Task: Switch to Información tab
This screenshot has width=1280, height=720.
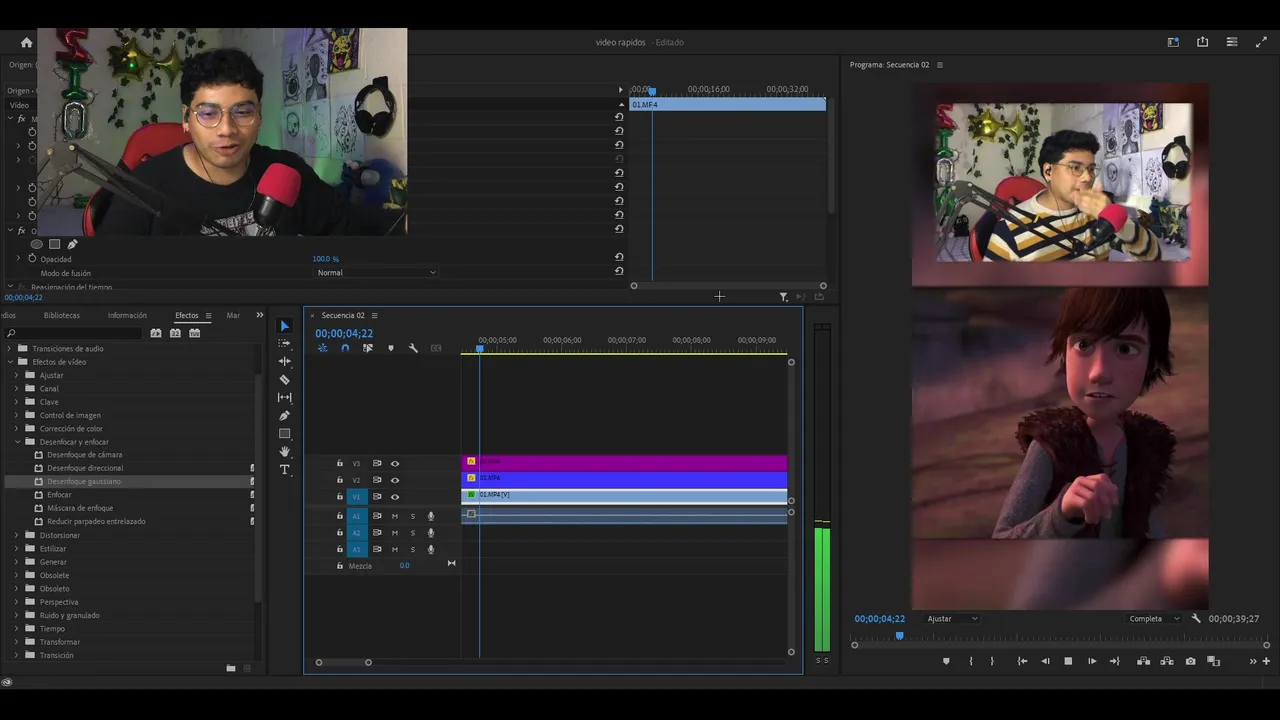Action: click(x=127, y=315)
